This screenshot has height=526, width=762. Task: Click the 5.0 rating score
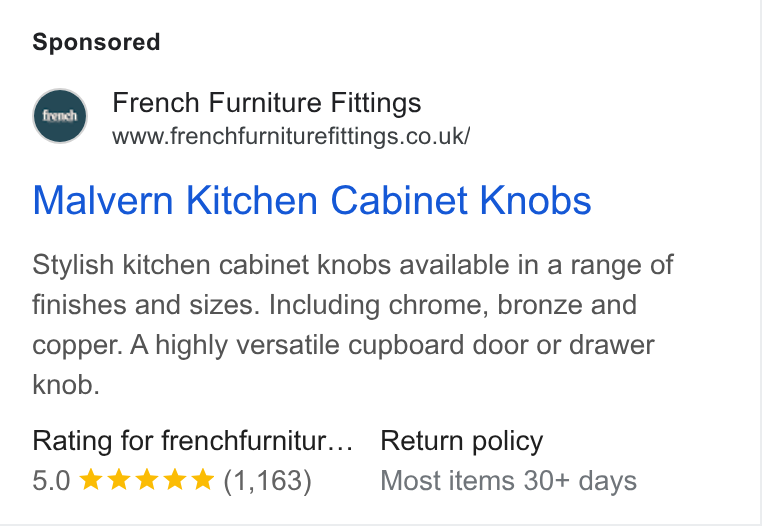point(51,480)
